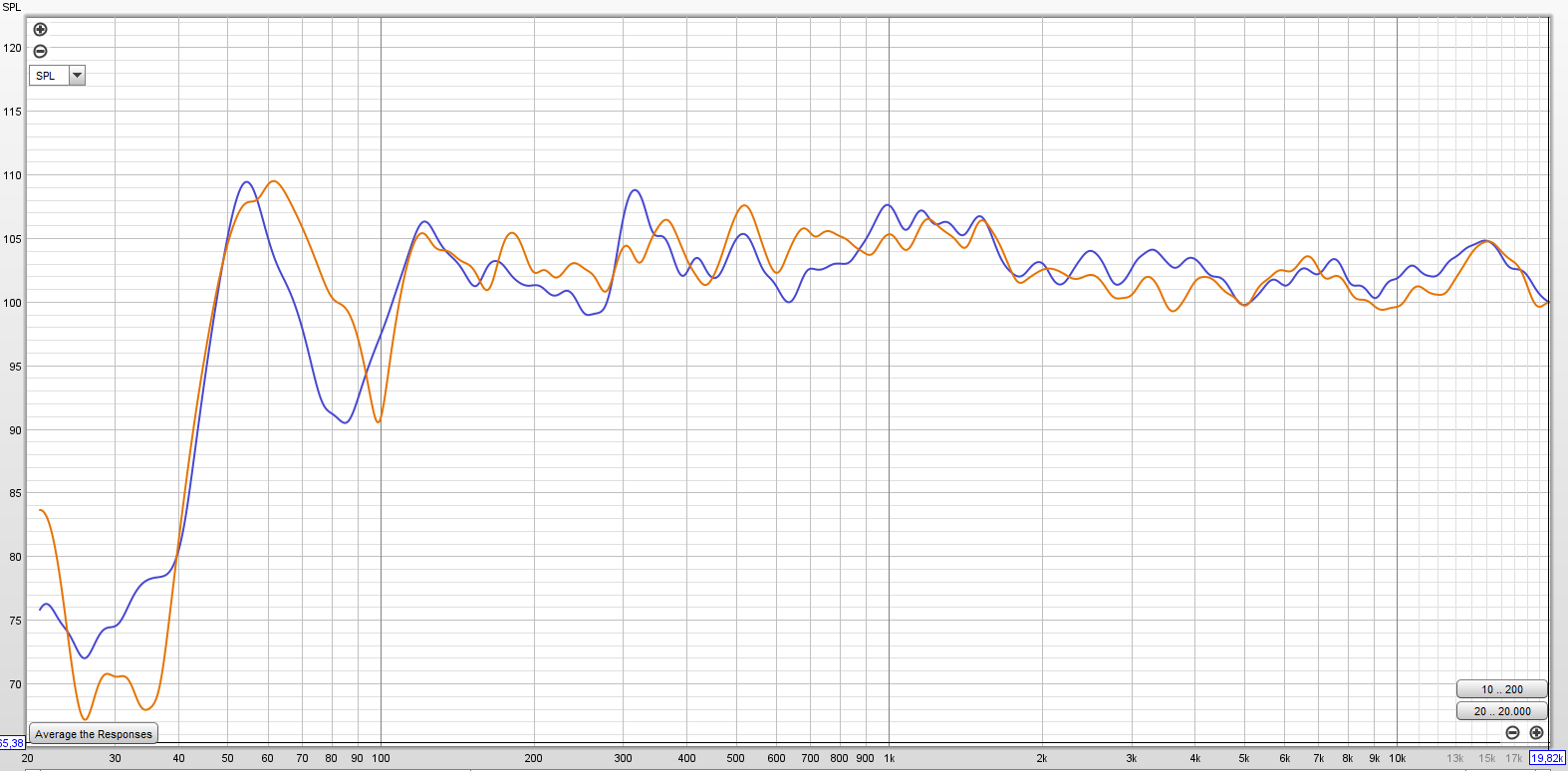The height and width of the screenshot is (771, 1568).
Task: Zoom in the SPL axis using plus icon above SPL dropdown
Action: pos(40,30)
